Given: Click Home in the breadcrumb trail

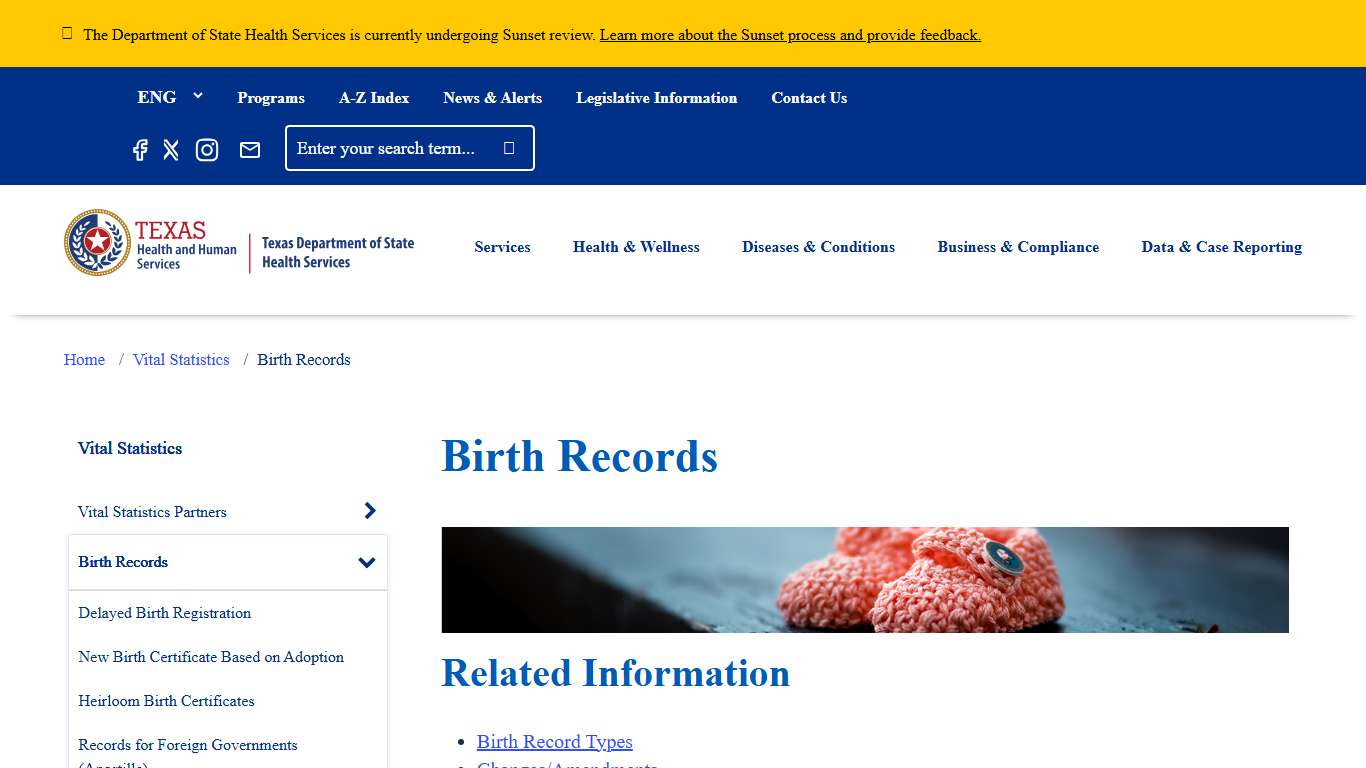Looking at the screenshot, I should pyautogui.click(x=84, y=359).
